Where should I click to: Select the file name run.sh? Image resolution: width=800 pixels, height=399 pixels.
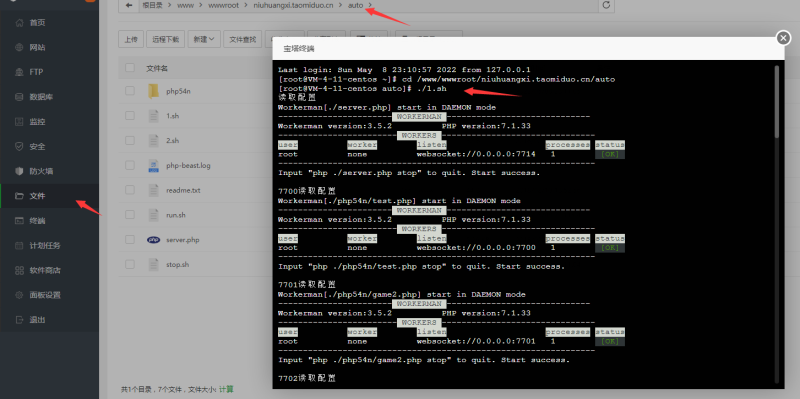point(176,215)
